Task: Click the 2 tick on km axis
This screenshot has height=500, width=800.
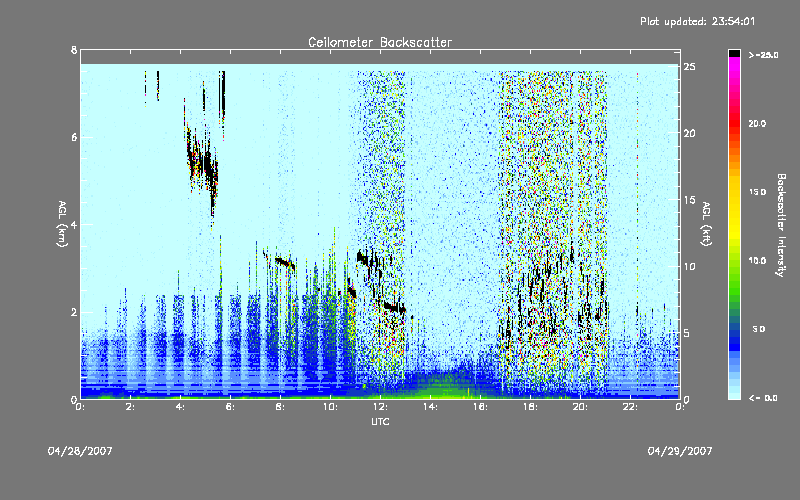Action: click(x=74, y=312)
